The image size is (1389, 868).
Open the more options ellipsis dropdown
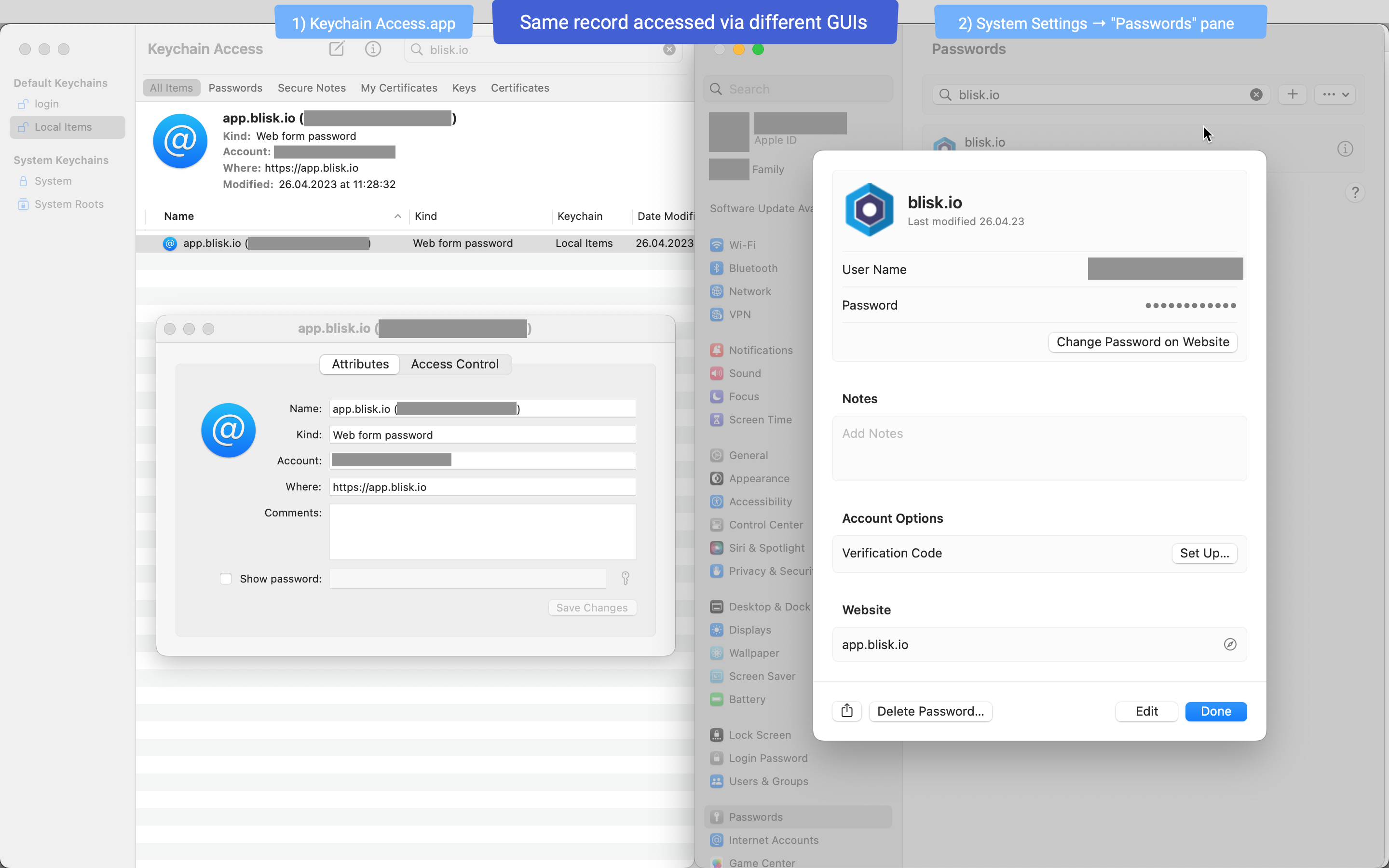[x=1335, y=94]
